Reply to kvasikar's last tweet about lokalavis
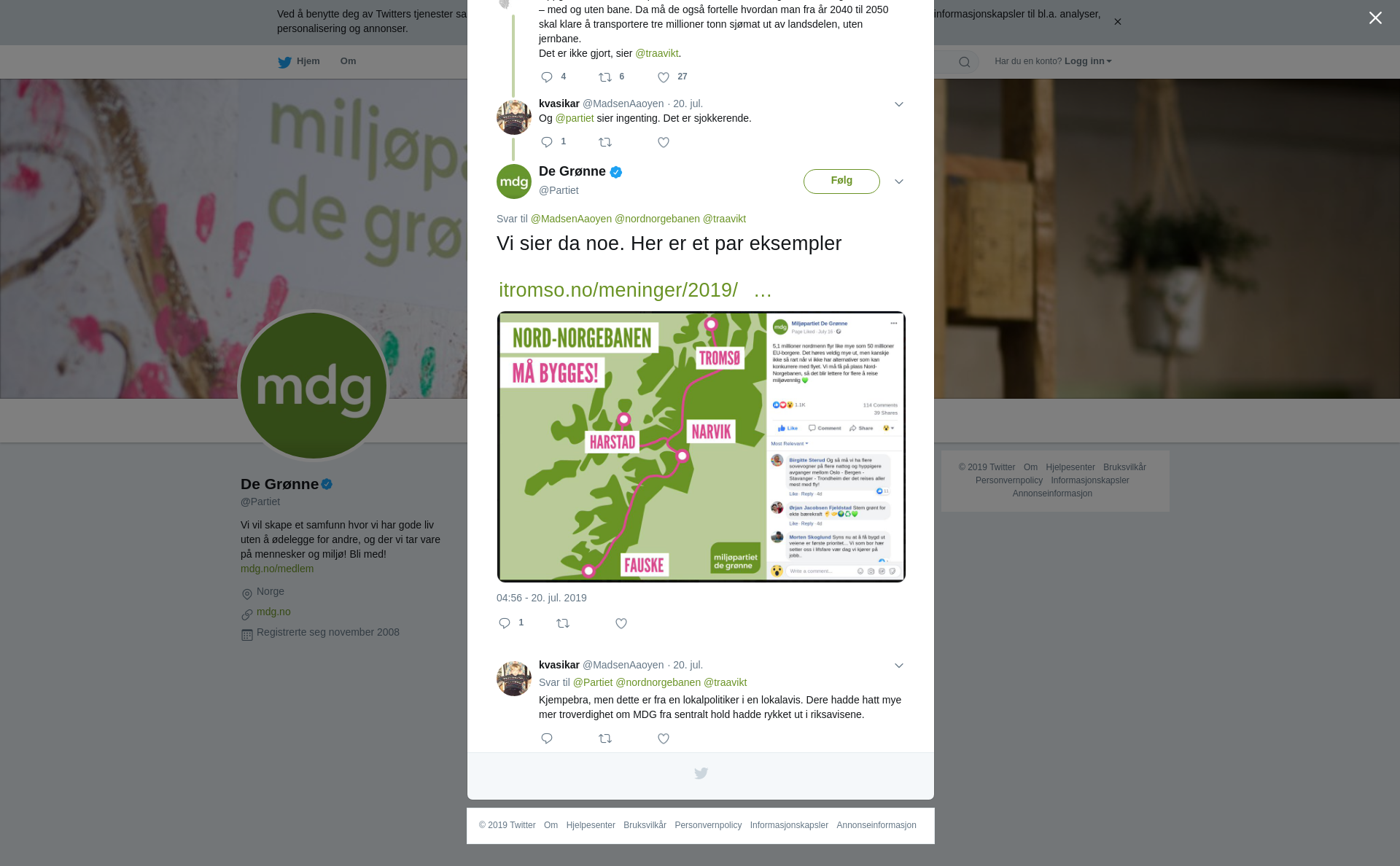Image resolution: width=1400 pixels, height=866 pixels. pos(547,738)
